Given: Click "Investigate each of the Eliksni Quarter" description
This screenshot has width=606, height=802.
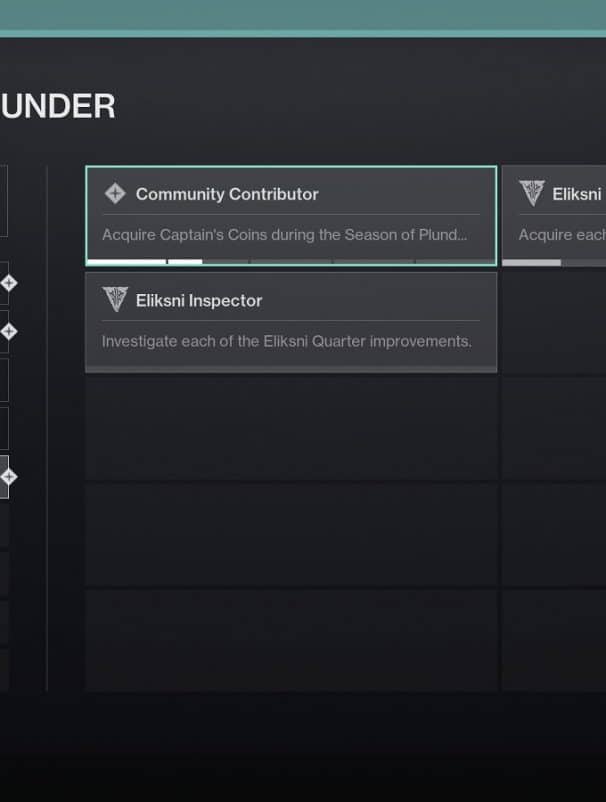Looking at the screenshot, I should click(286, 341).
